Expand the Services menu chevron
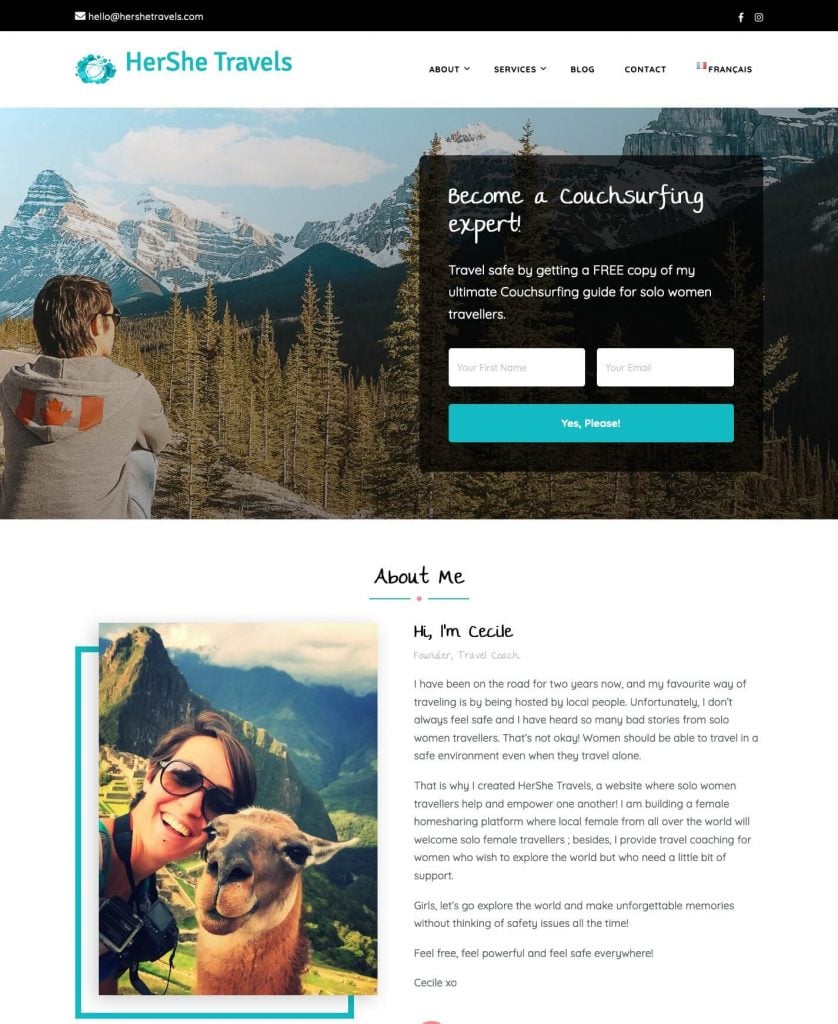The image size is (838, 1024). pyautogui.click(x=543, y=69)
